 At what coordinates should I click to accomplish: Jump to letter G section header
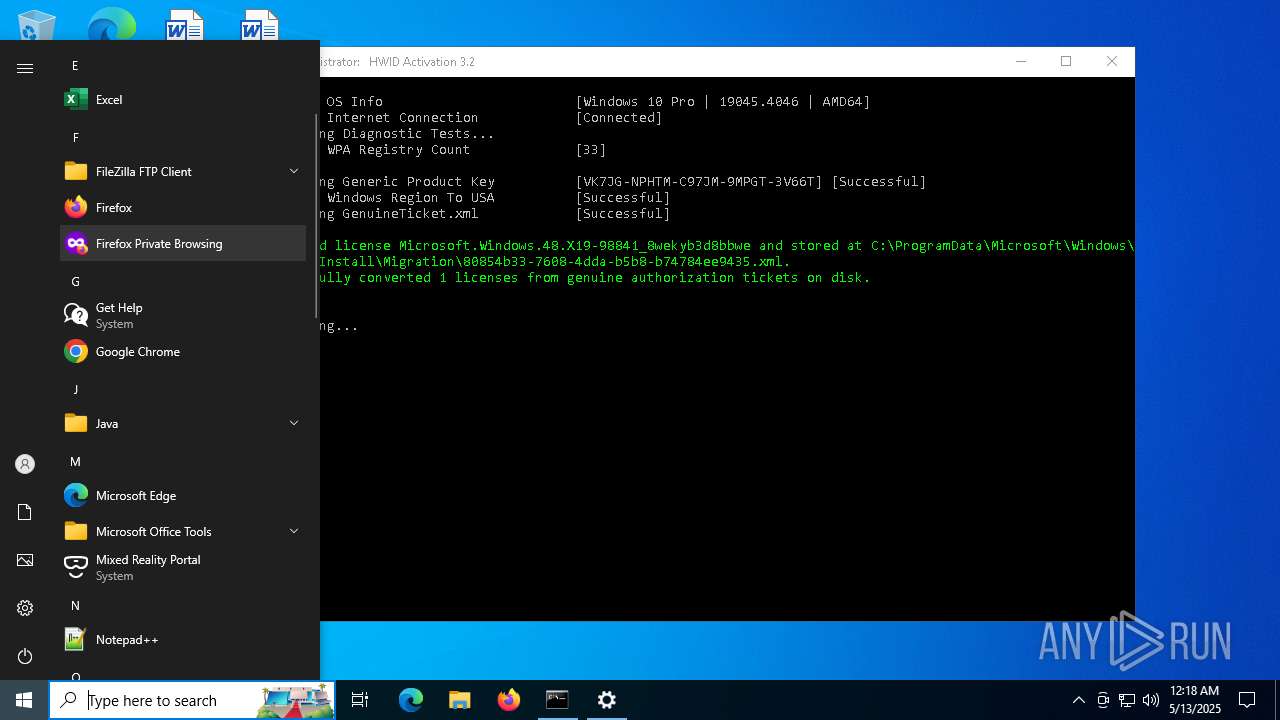pos(75,282)
